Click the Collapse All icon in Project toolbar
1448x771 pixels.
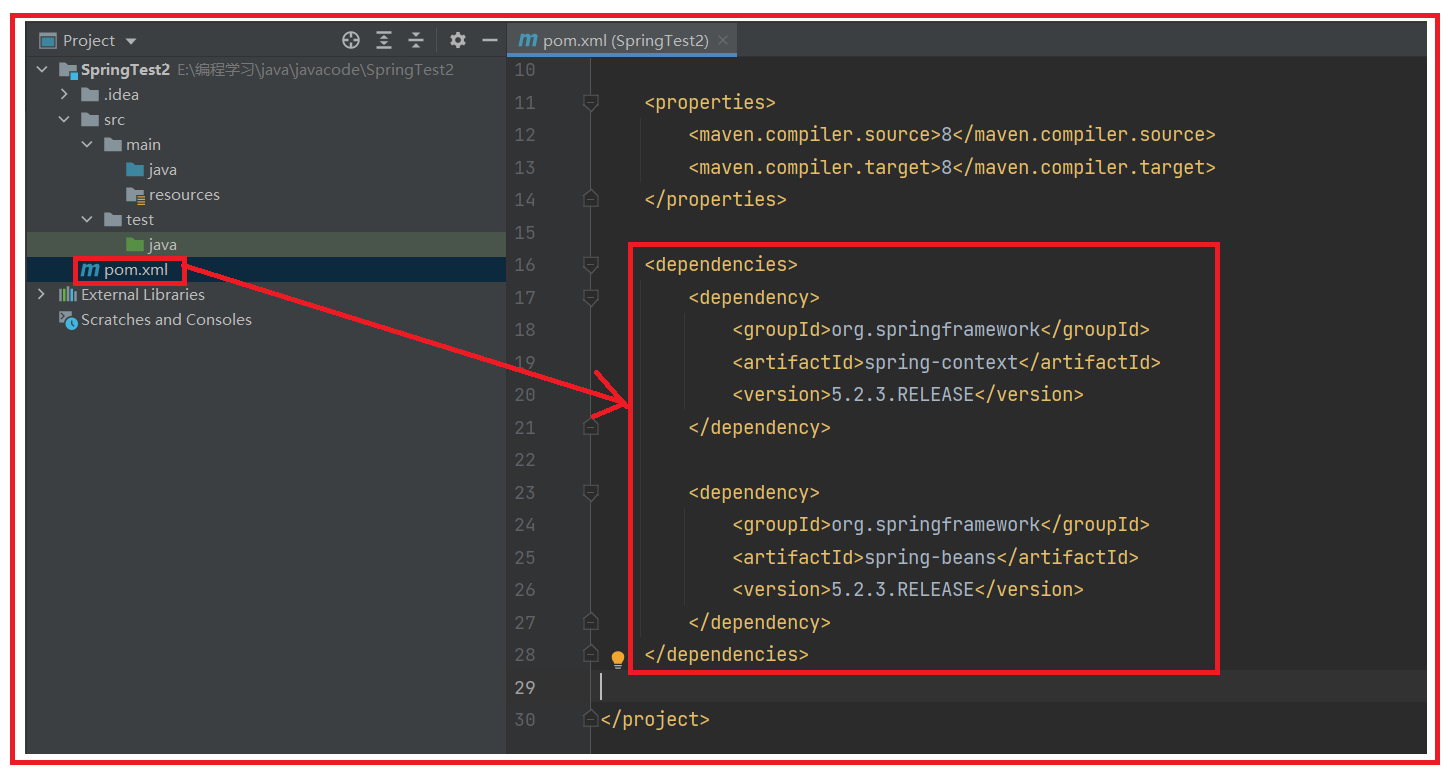click(x=416, y=40)
